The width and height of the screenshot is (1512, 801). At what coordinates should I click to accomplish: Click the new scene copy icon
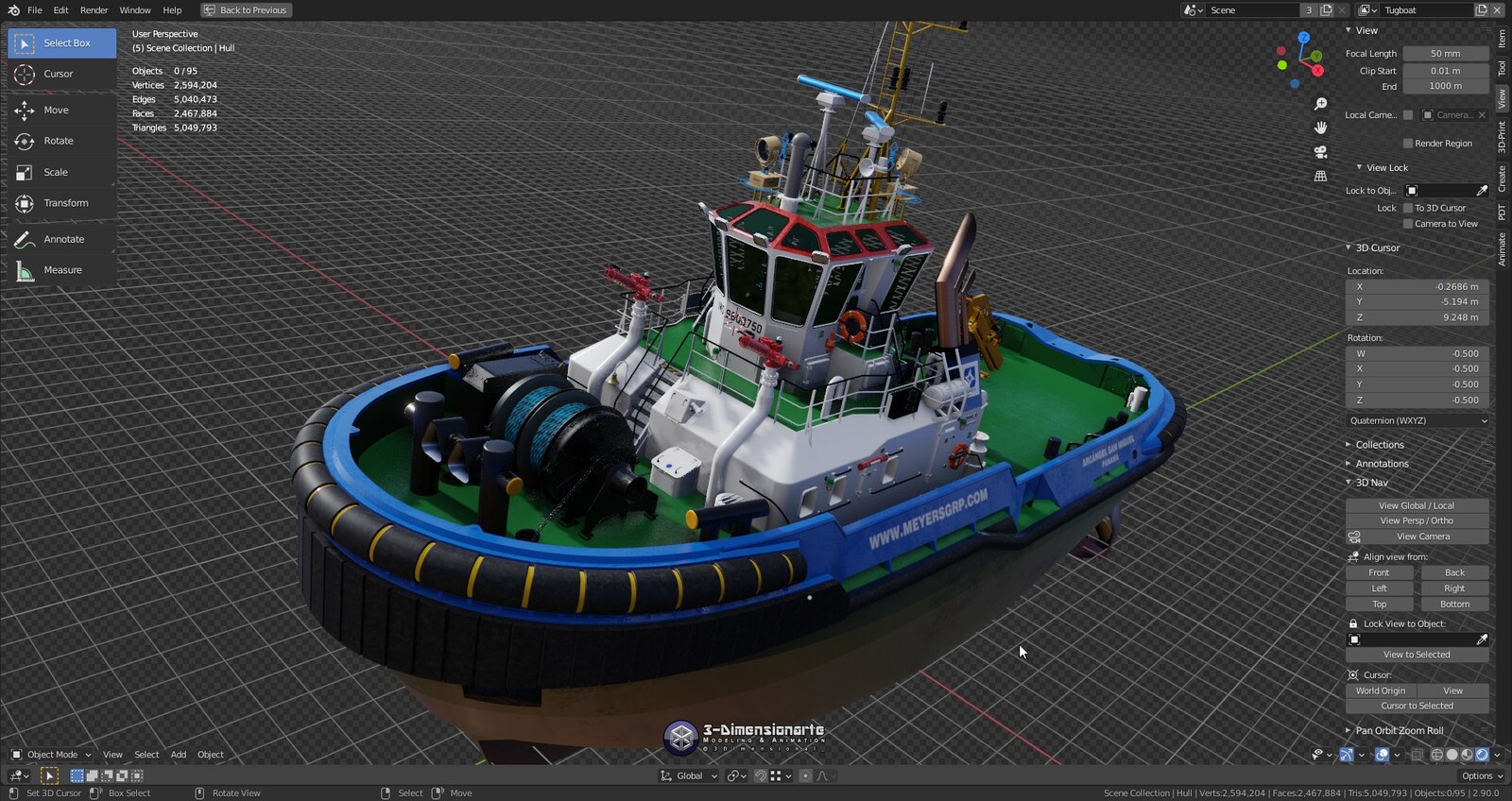[x=1327, y=10]
